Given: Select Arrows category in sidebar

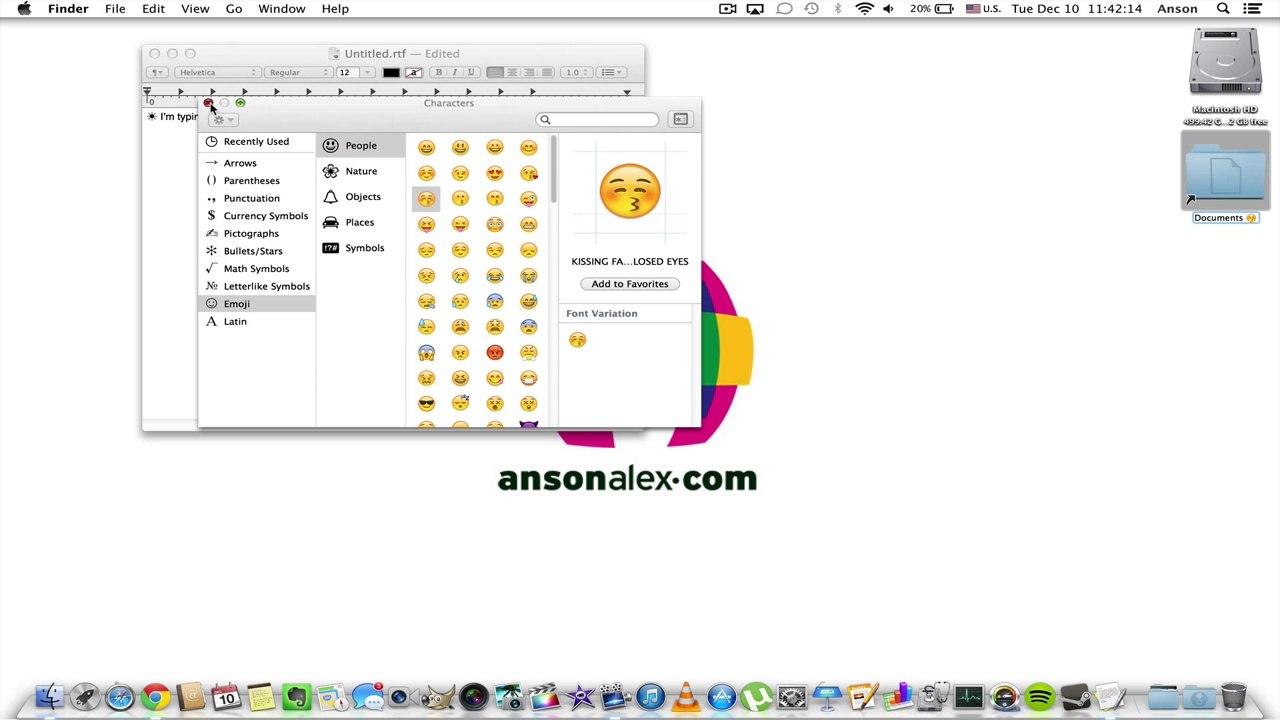Looking at the screenshot, I should (x=257, y=163).
